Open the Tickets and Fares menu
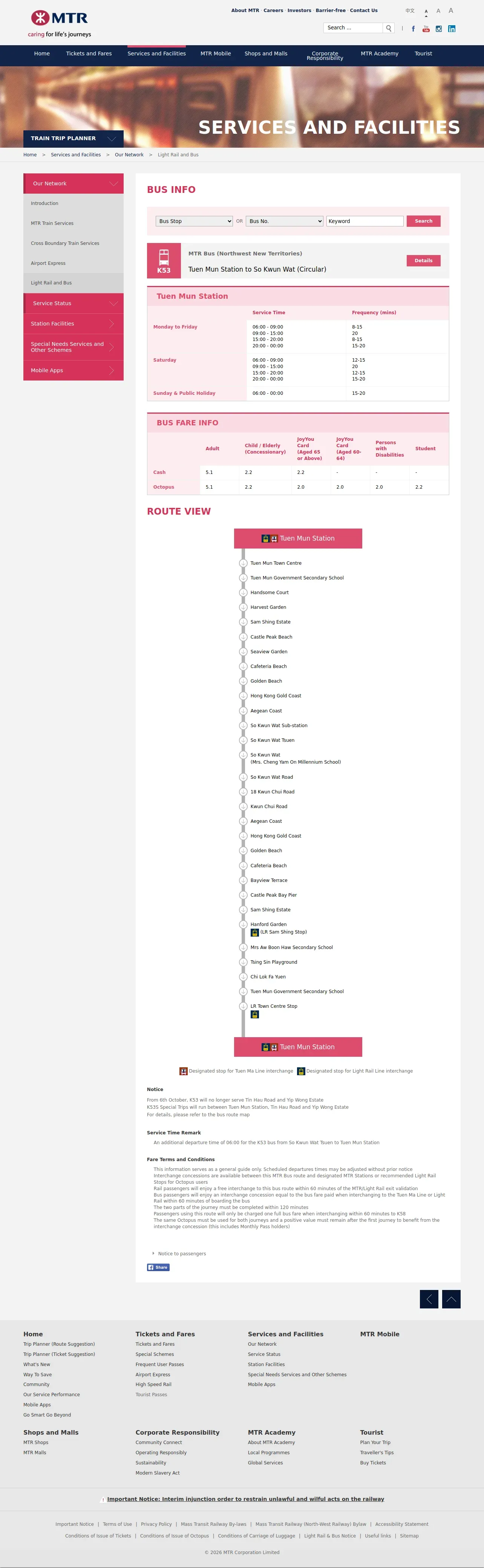Image resolution: width=484 pixels, height=1568 pixels. pos(89,53)
